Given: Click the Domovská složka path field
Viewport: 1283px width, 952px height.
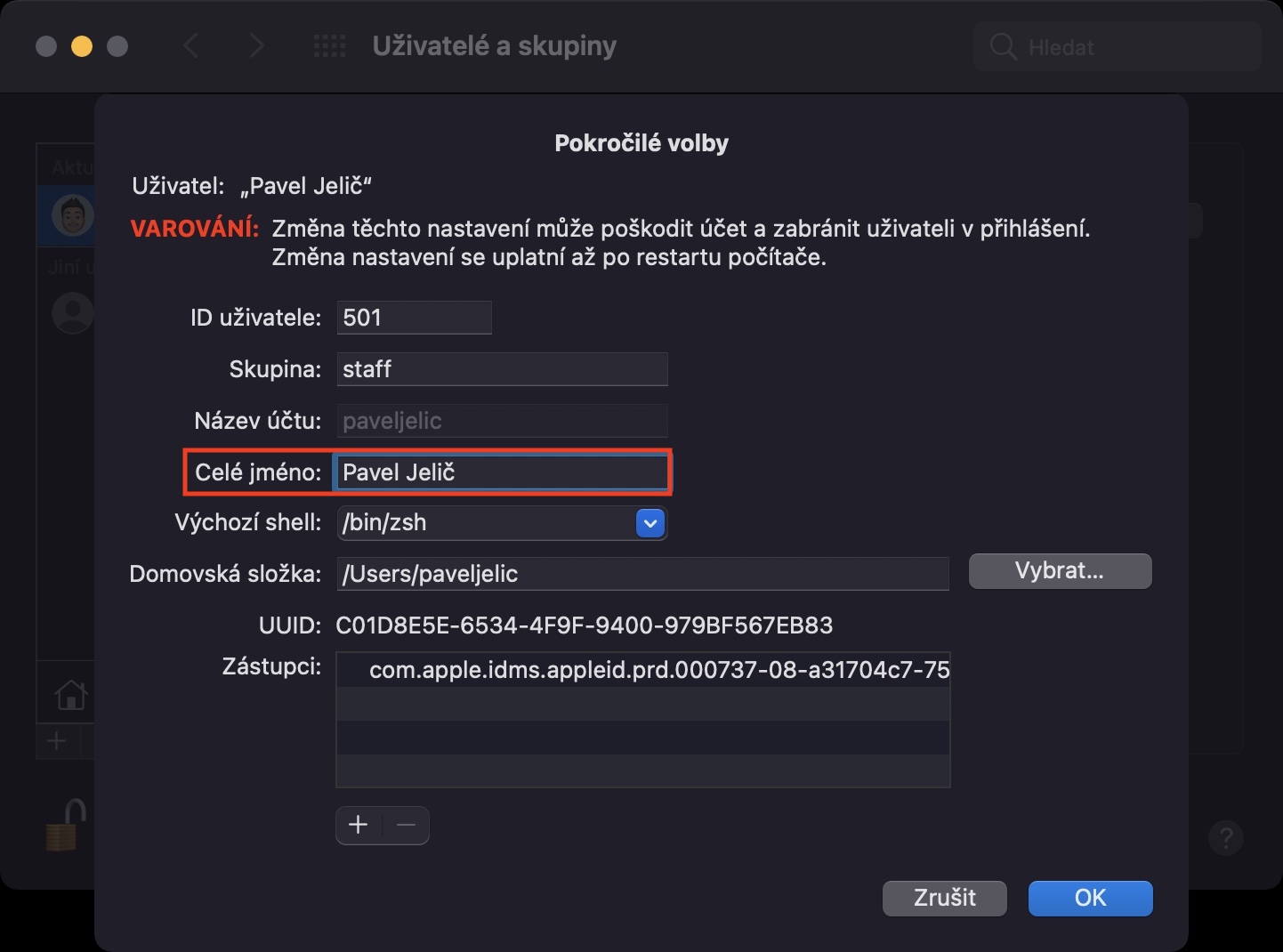Looking at the screenshot, I should click(x=642, y=574).
